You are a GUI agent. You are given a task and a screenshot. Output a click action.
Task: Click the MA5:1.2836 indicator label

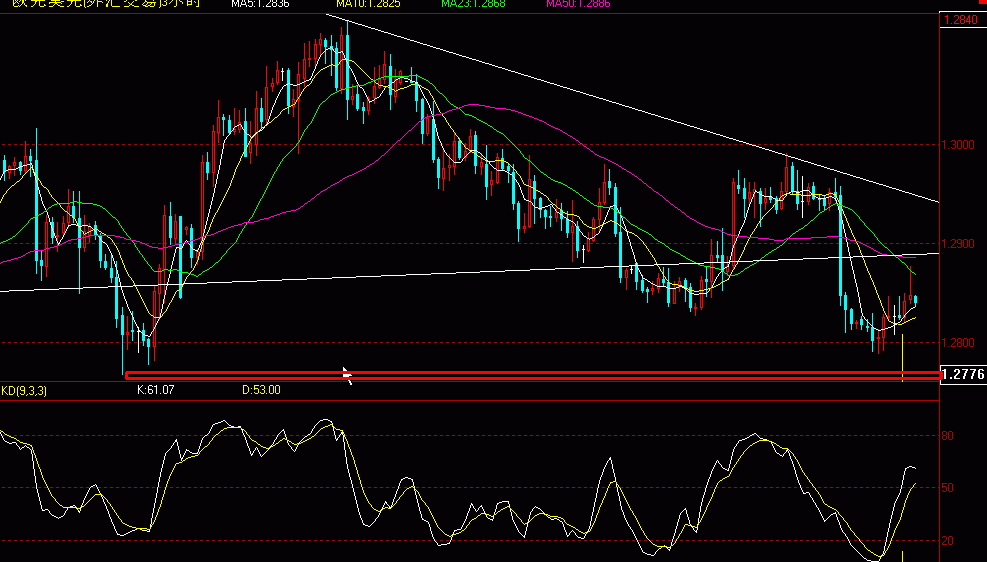pos(260,3)
